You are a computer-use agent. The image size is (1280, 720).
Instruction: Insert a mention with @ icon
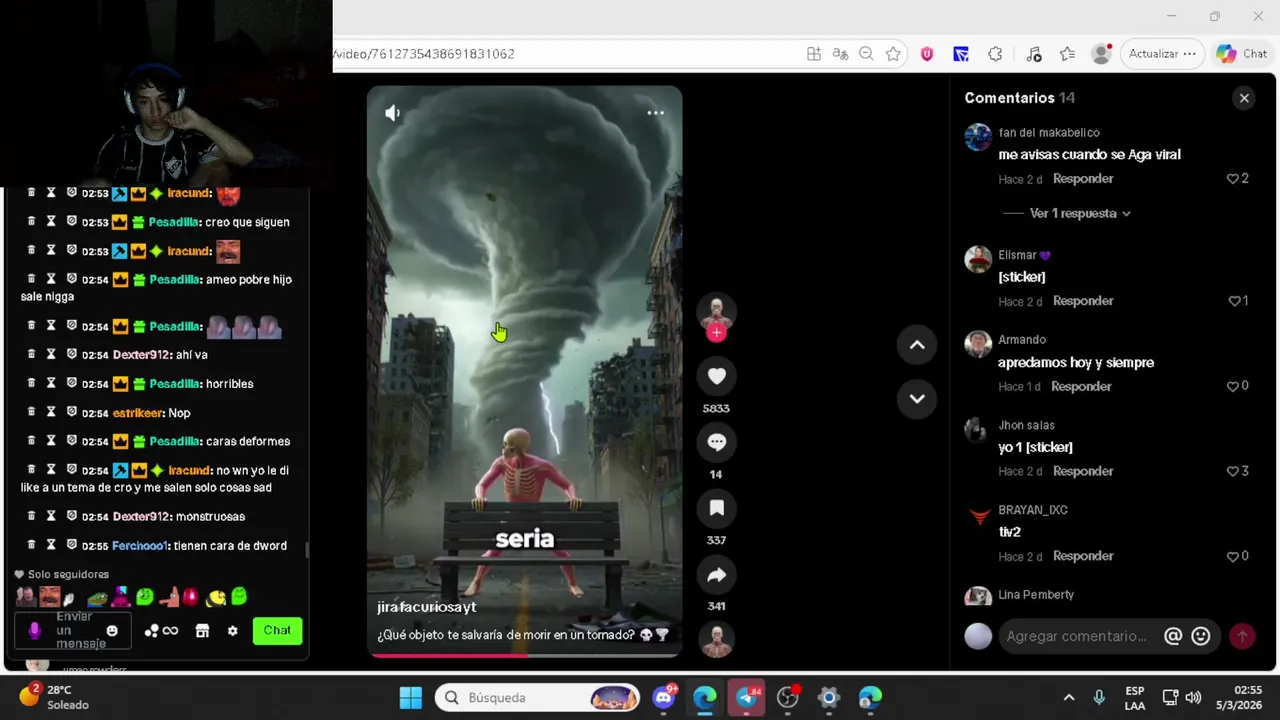pos(1173,636)
